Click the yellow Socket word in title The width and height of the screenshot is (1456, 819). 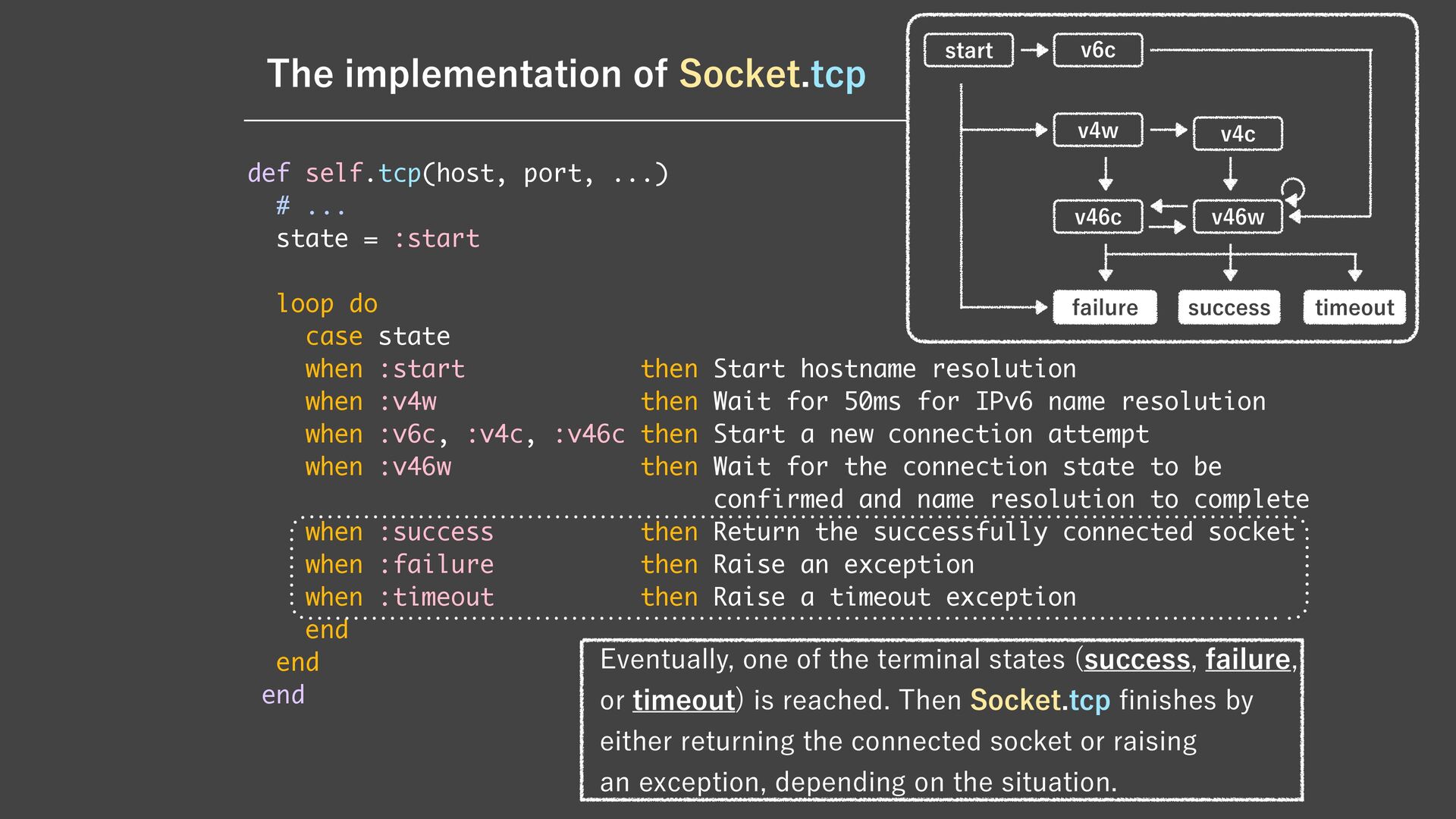(739, 74)
